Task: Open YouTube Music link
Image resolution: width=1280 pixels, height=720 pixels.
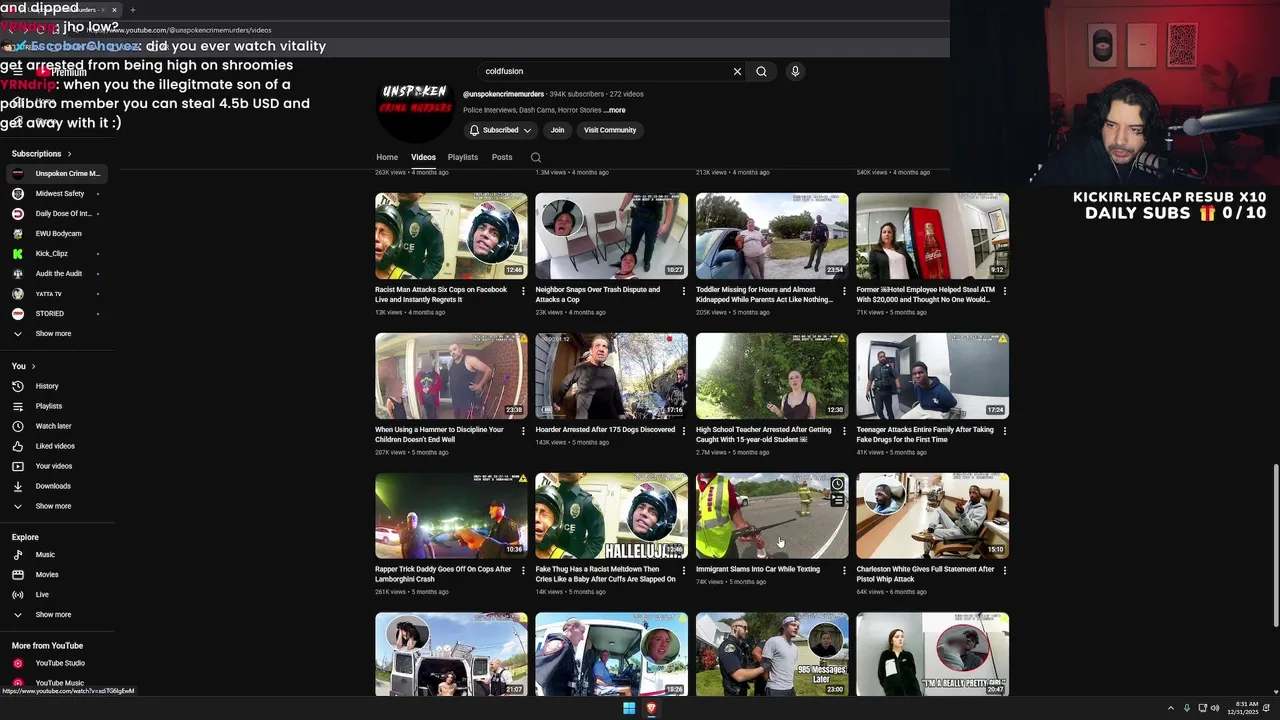Action: pyautogui.click(x=57, y=683)
